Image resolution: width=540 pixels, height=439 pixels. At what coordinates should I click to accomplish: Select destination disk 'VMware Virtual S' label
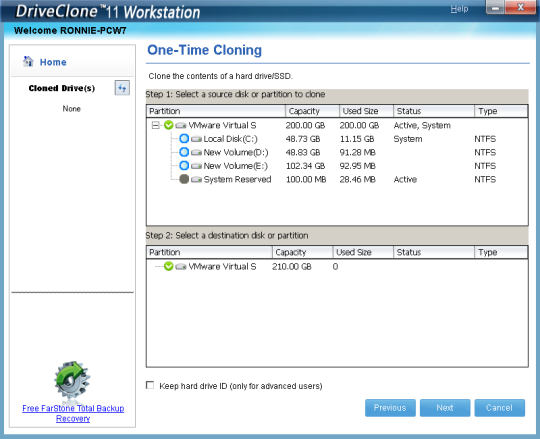tap(222, 266)
